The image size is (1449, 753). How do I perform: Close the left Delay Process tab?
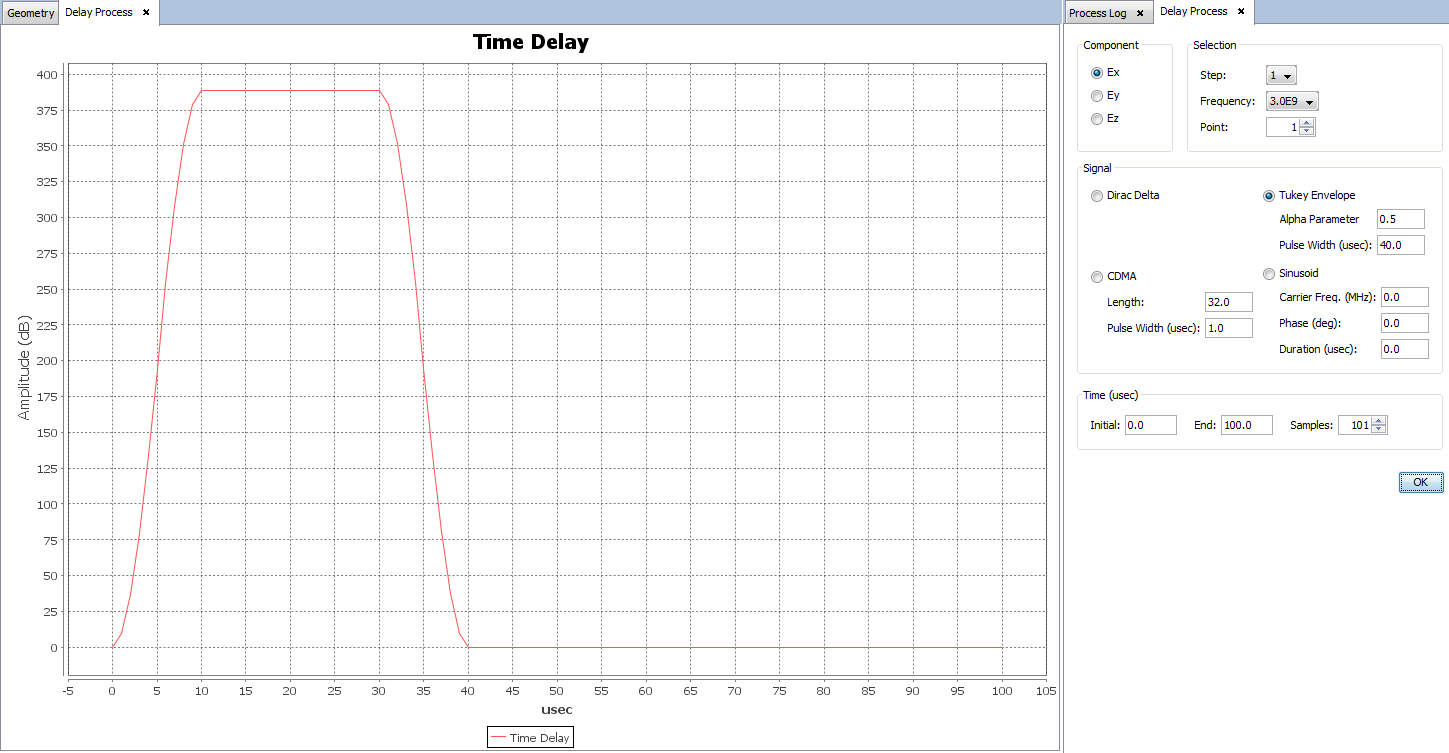pyautogui.click(x=146, y=13)
